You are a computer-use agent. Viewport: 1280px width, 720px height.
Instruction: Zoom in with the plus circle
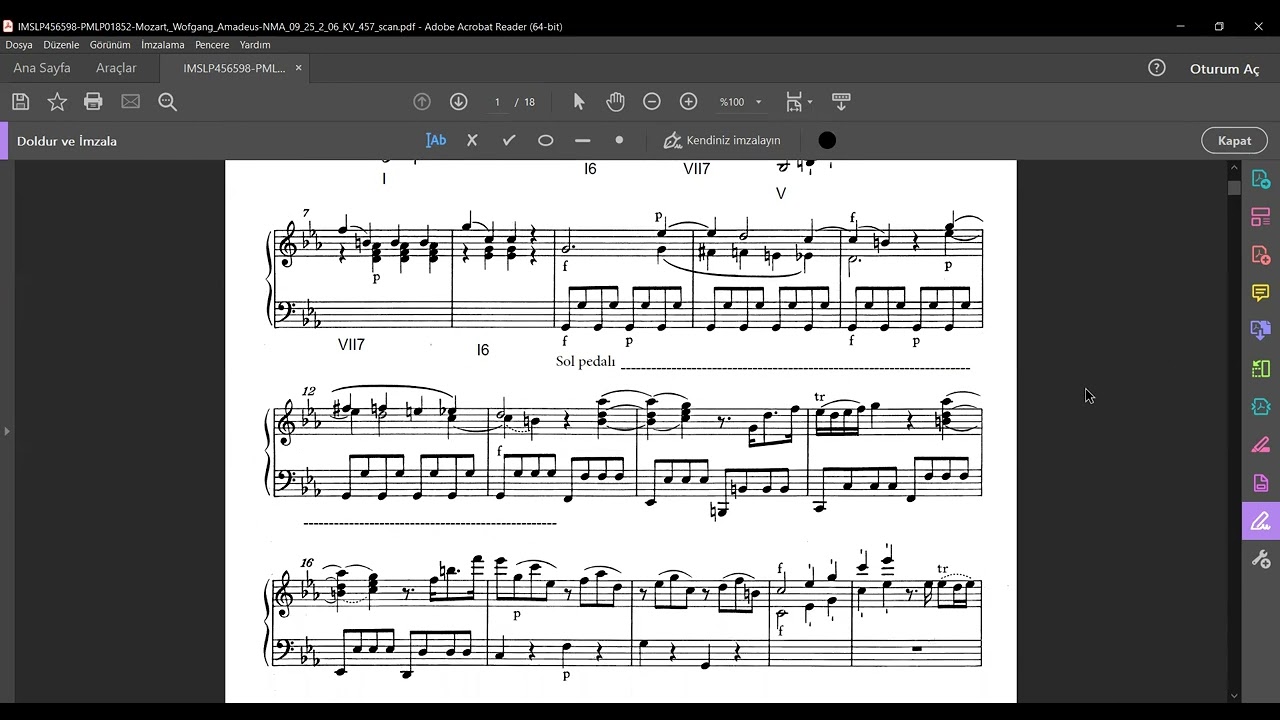click(x=688, y=102)
